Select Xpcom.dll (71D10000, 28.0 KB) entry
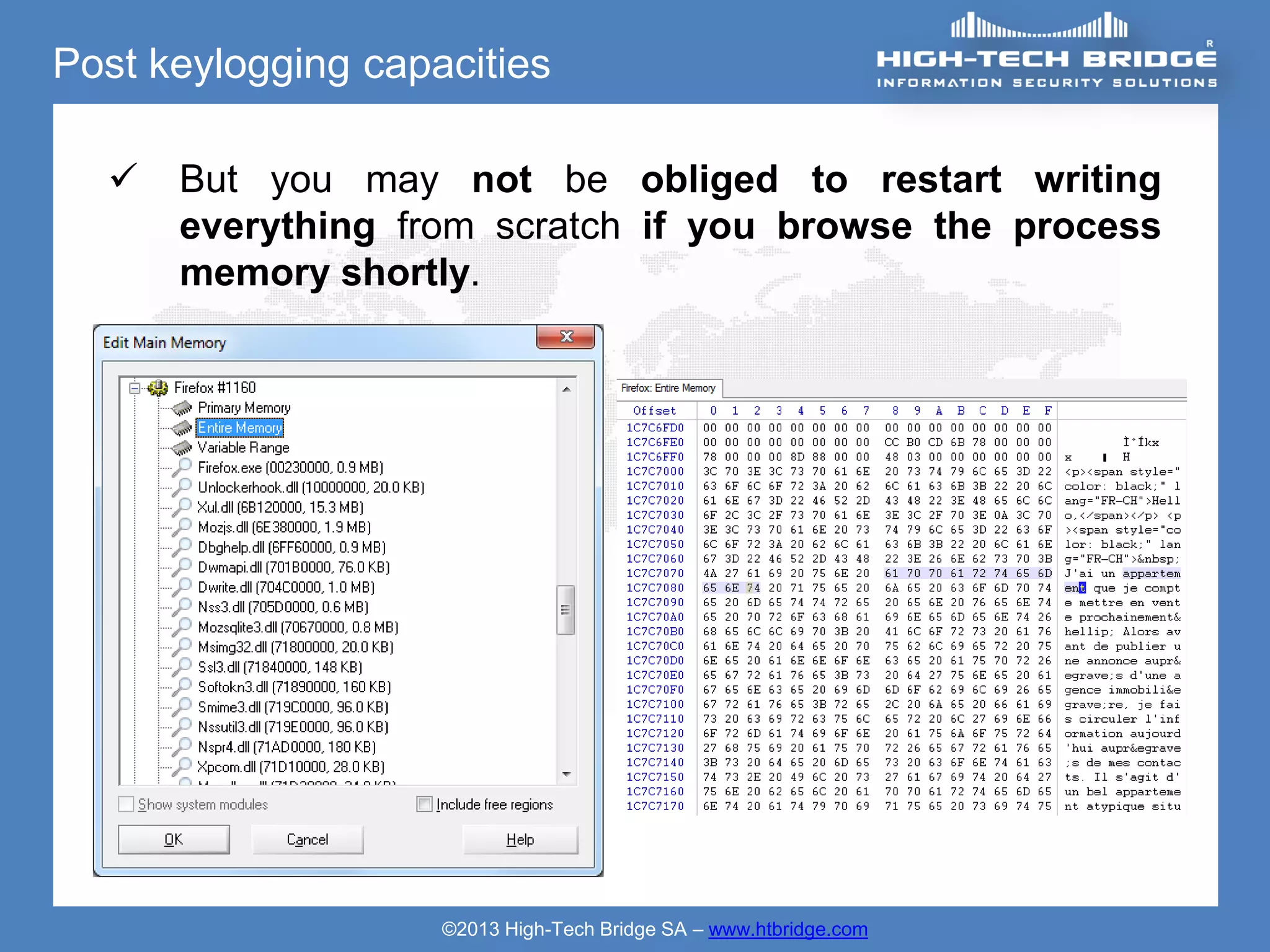This screenshot has height=952, width=1270. pyautogui.click(x=291, y=767)
